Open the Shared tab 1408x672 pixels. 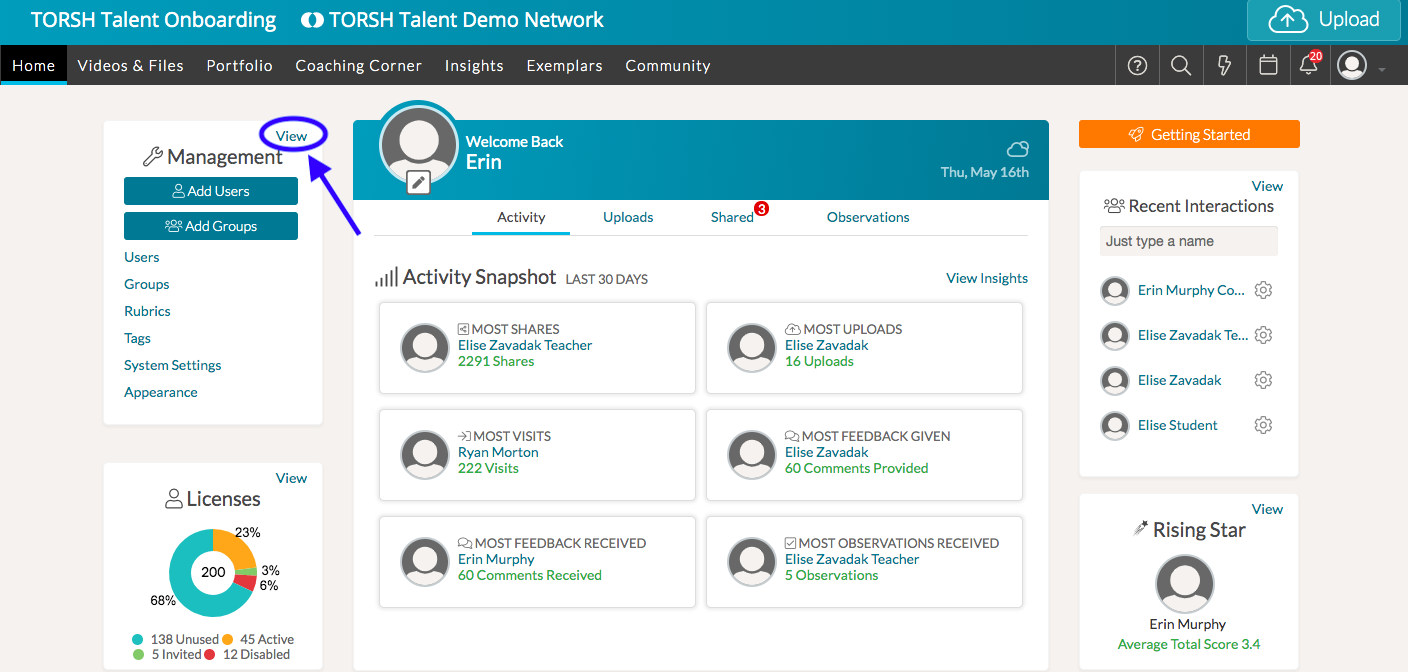pos(732,217)
